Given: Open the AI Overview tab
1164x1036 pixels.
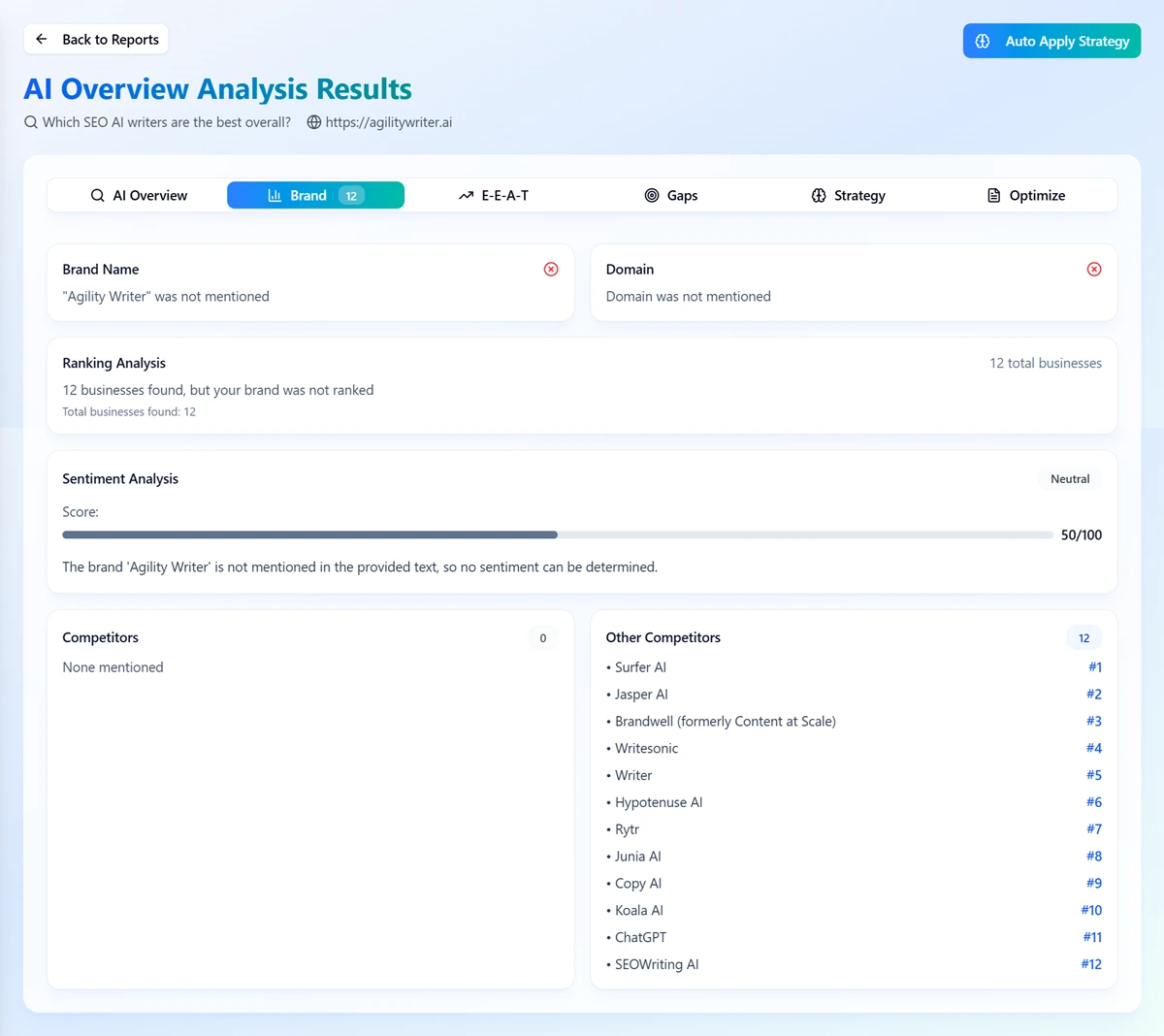Looking at the screenshot, I should tap(138, 195).
